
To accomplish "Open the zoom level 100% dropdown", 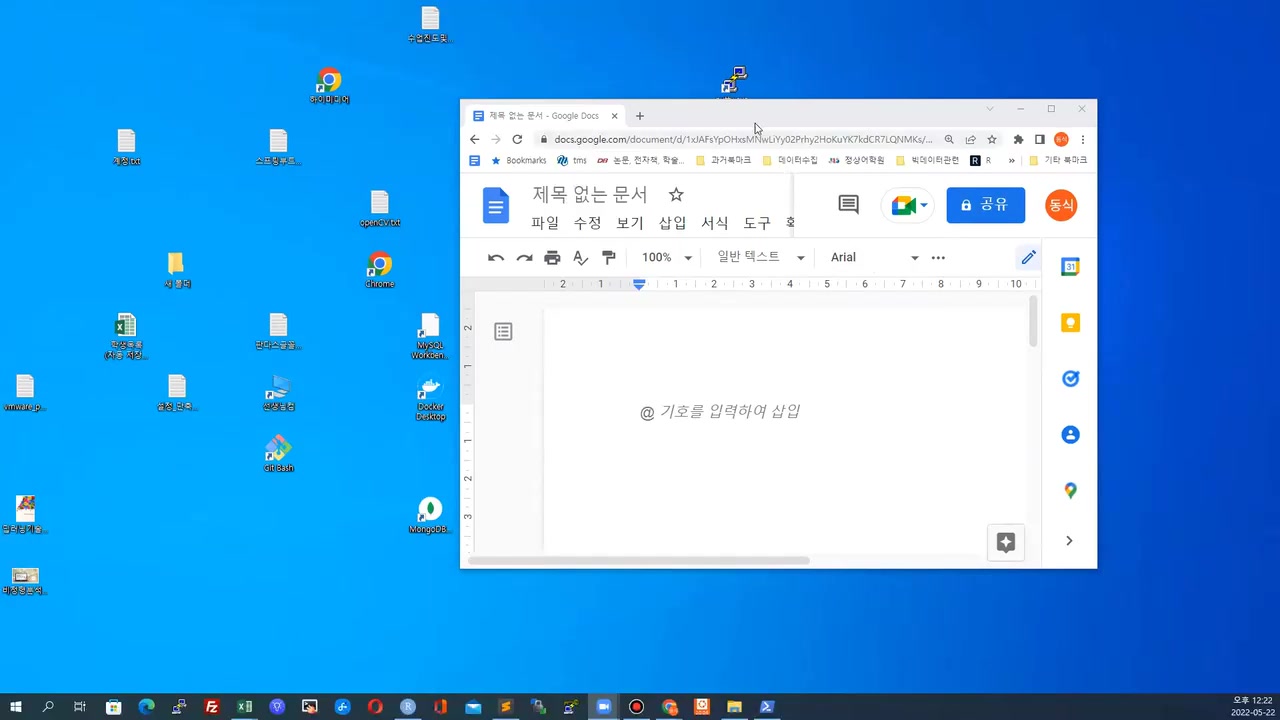I will point(665,257).
